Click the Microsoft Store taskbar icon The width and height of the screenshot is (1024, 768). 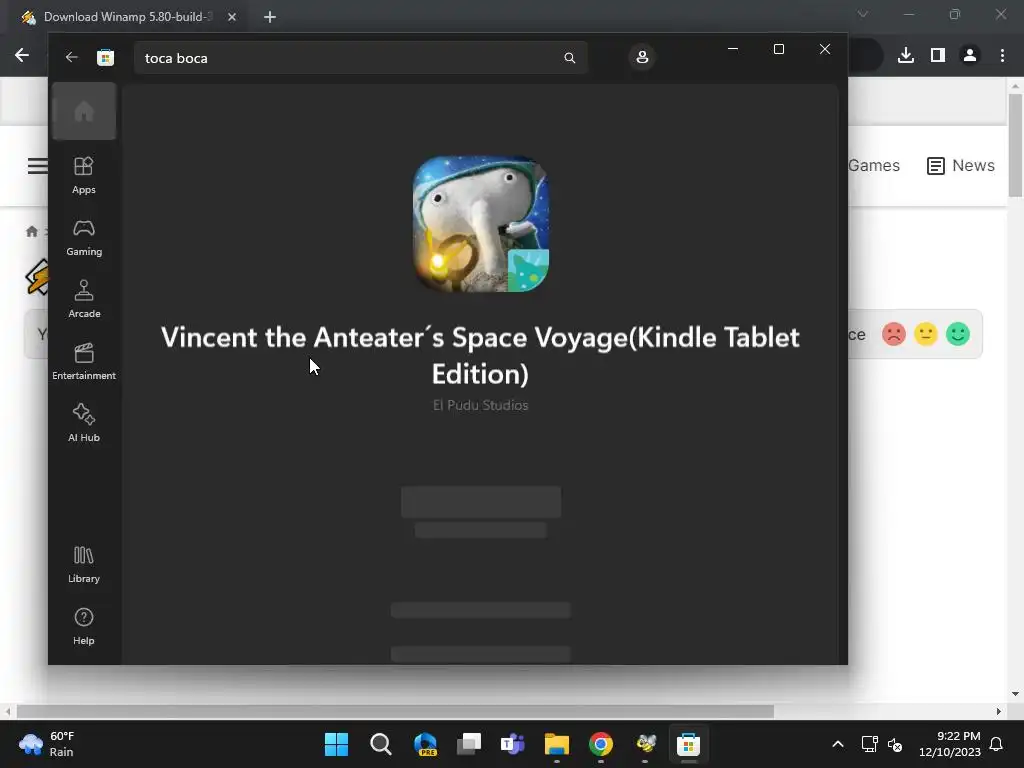pos(688,744)
